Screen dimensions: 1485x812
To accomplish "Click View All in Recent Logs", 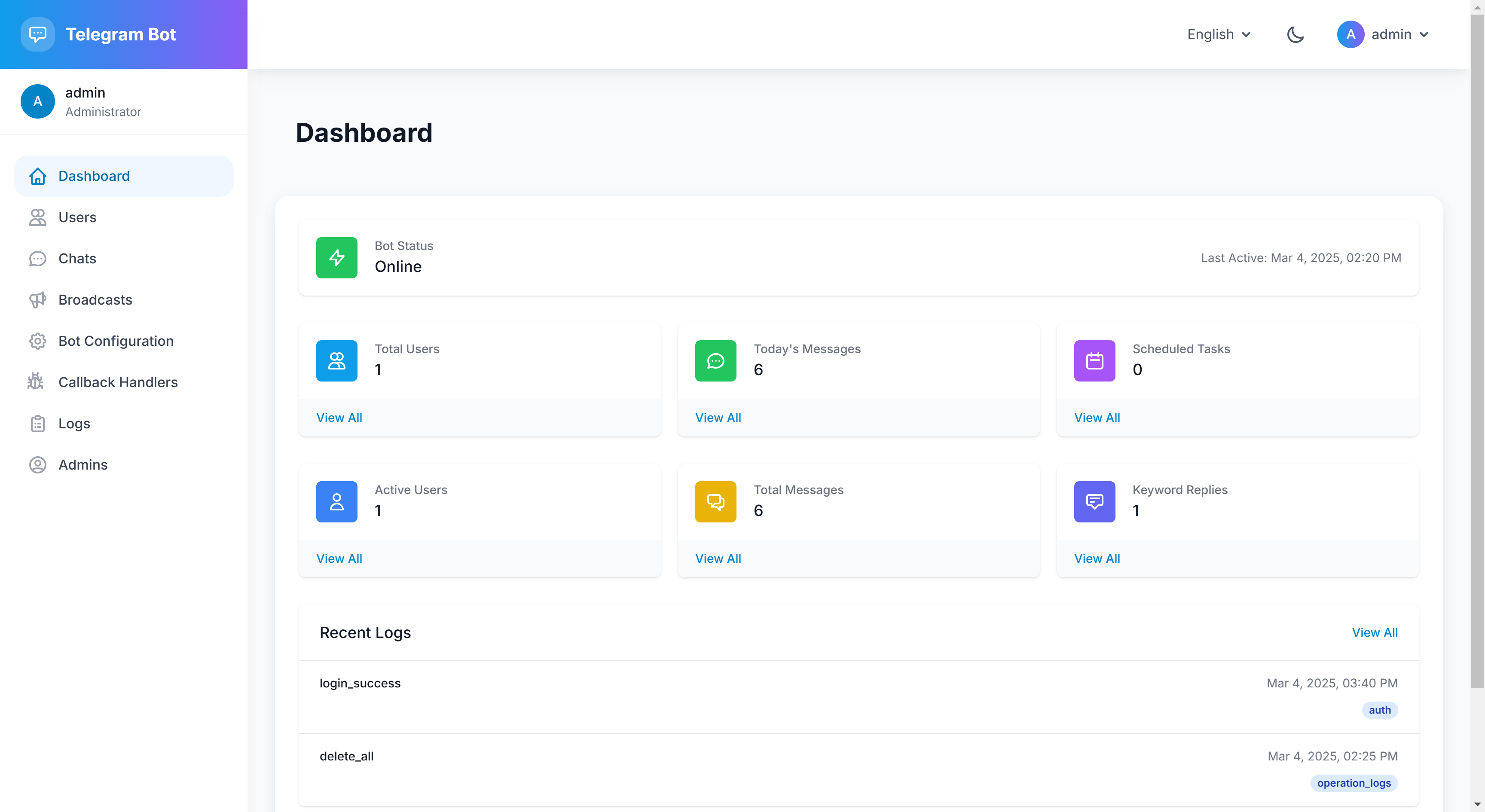I will 1375,632.
